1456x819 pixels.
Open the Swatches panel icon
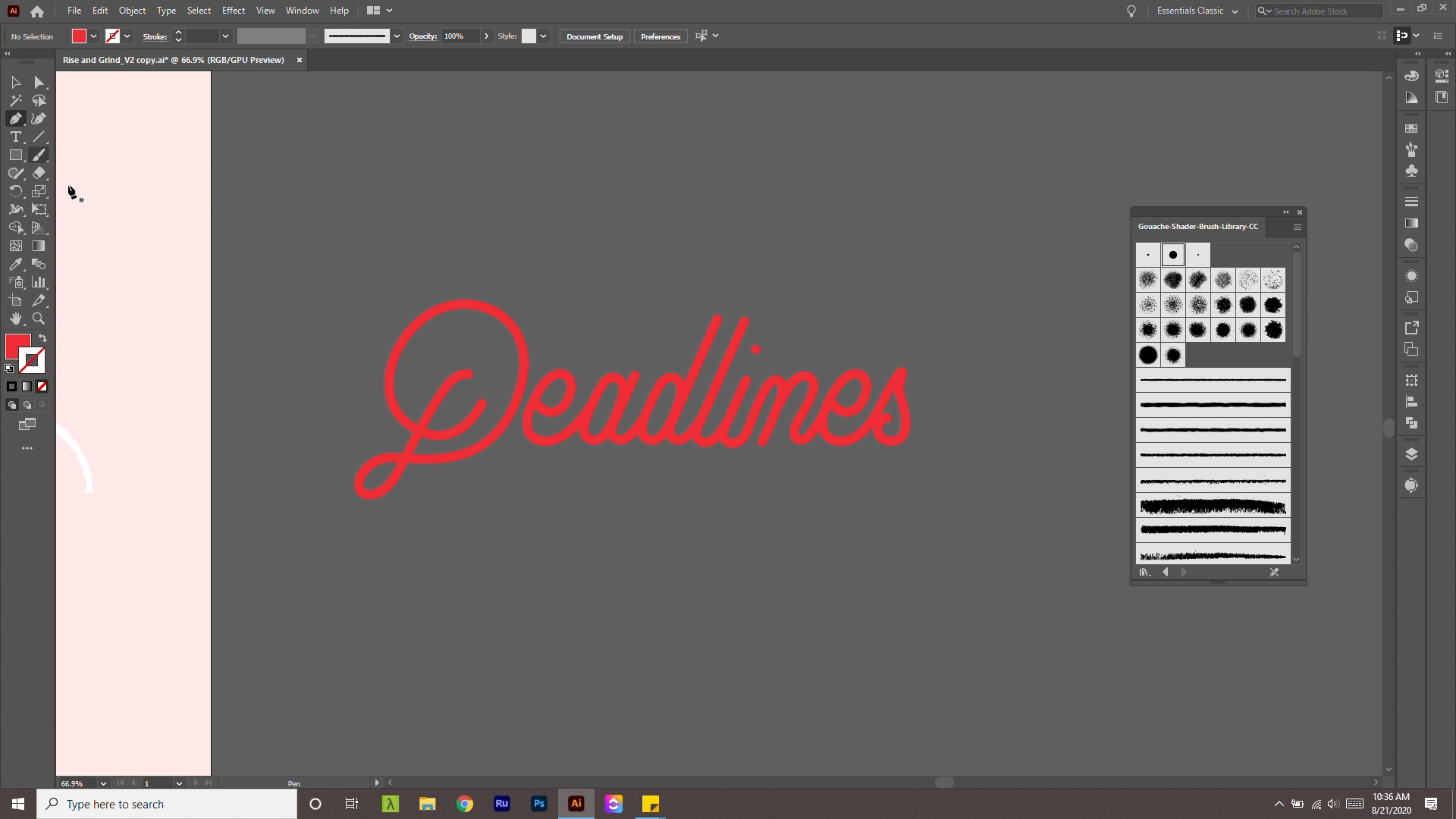click(x=1411, y=127)
